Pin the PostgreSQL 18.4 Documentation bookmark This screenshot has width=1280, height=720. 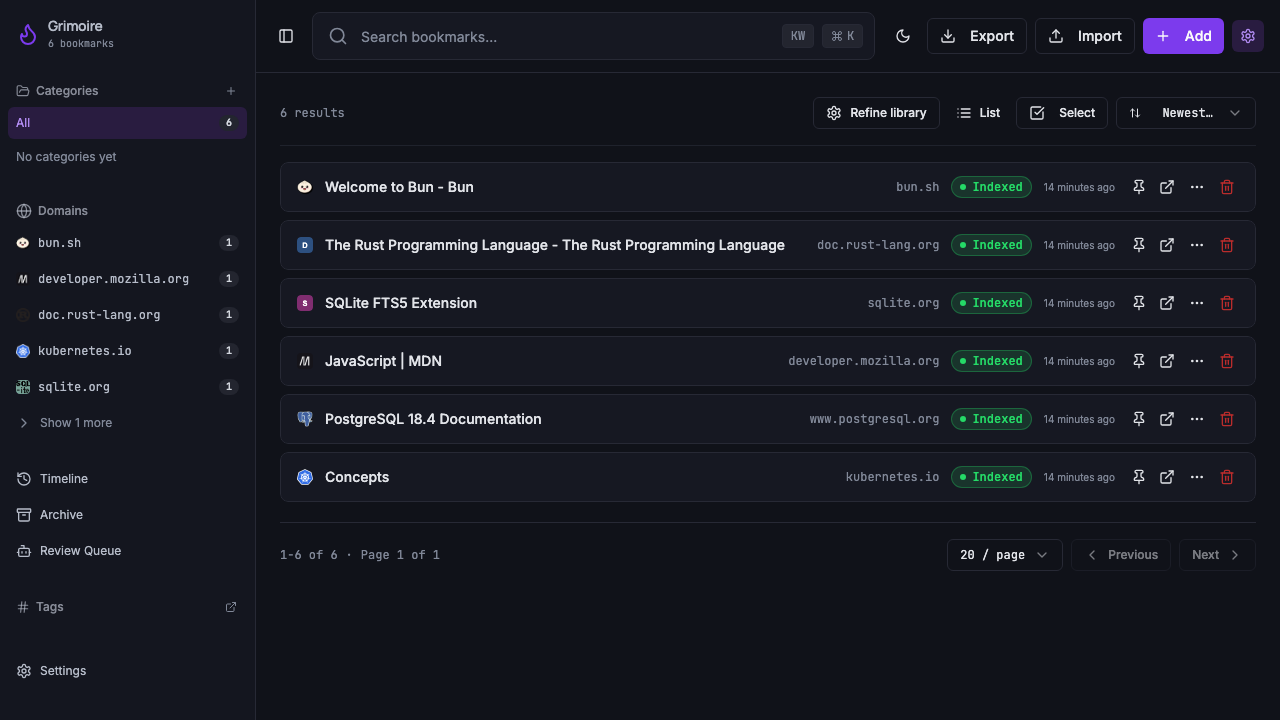pos(1138,419)
